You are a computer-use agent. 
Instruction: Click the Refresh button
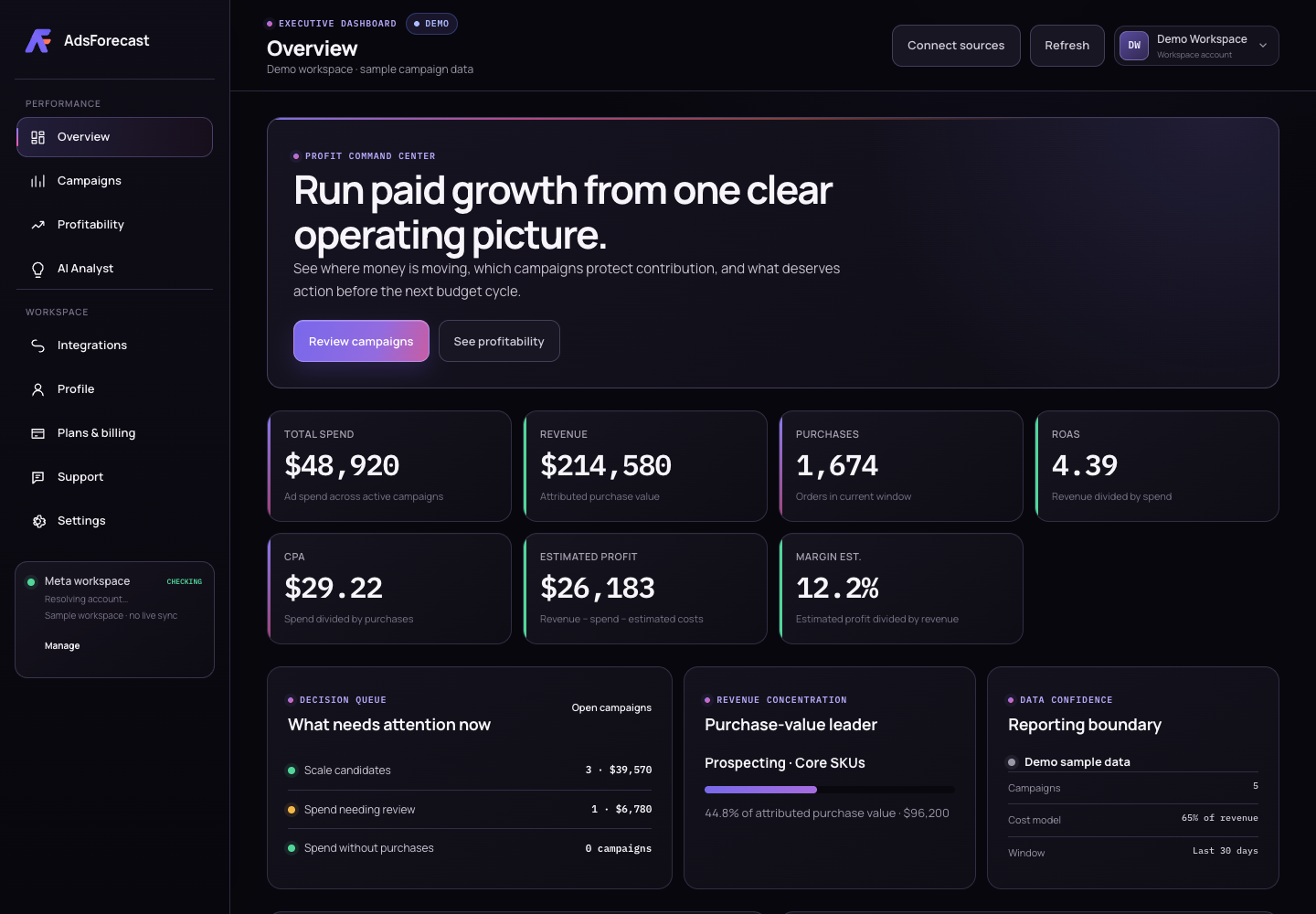click(x=1067, y=46)
